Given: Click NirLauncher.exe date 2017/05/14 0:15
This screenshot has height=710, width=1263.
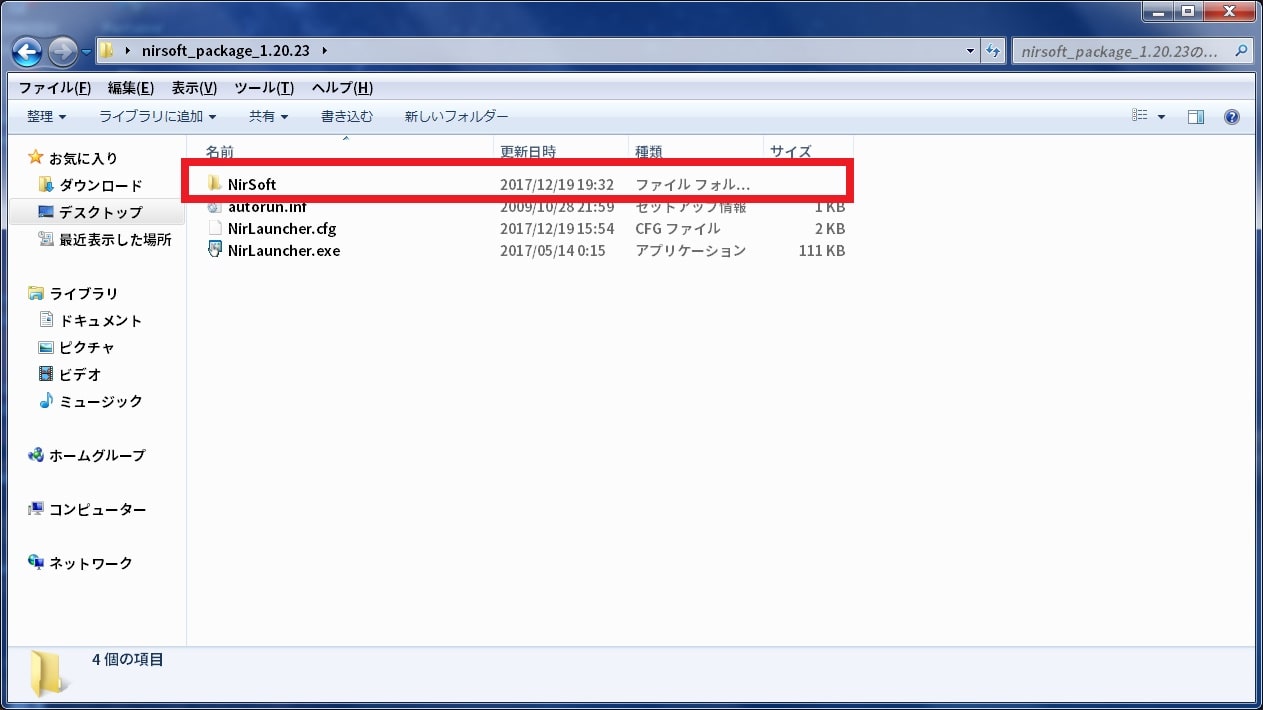Looking at the screenshot, I should 553,251.
